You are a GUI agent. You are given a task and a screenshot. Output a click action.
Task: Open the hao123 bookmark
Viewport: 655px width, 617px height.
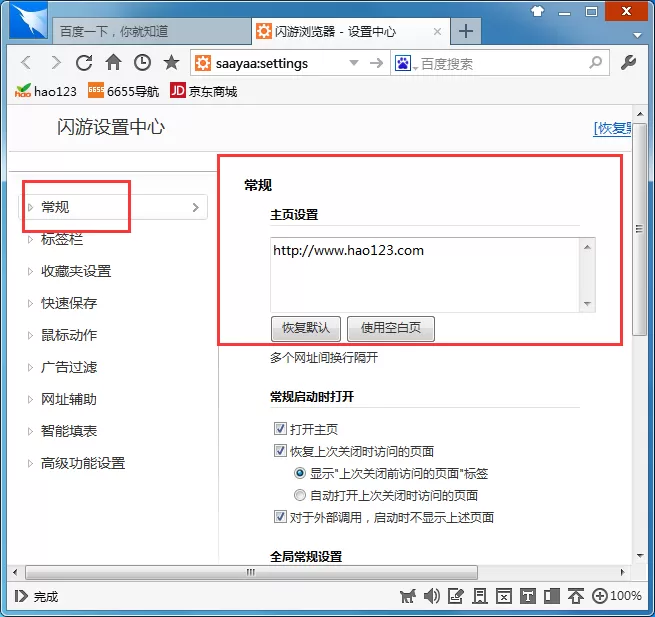pyautogui.click(x=46, y=91)
